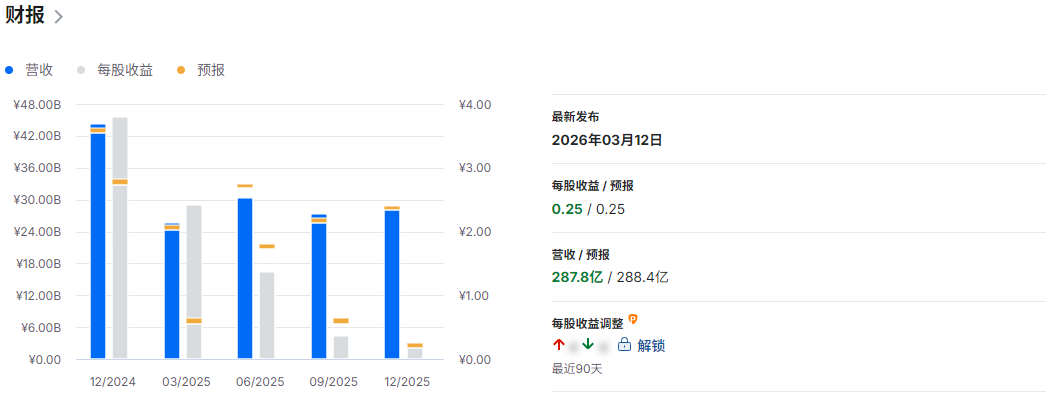This screenshot has width=1046, height=399.
Task: Click the green EPS value 0.25
Action: click(566, 210)
